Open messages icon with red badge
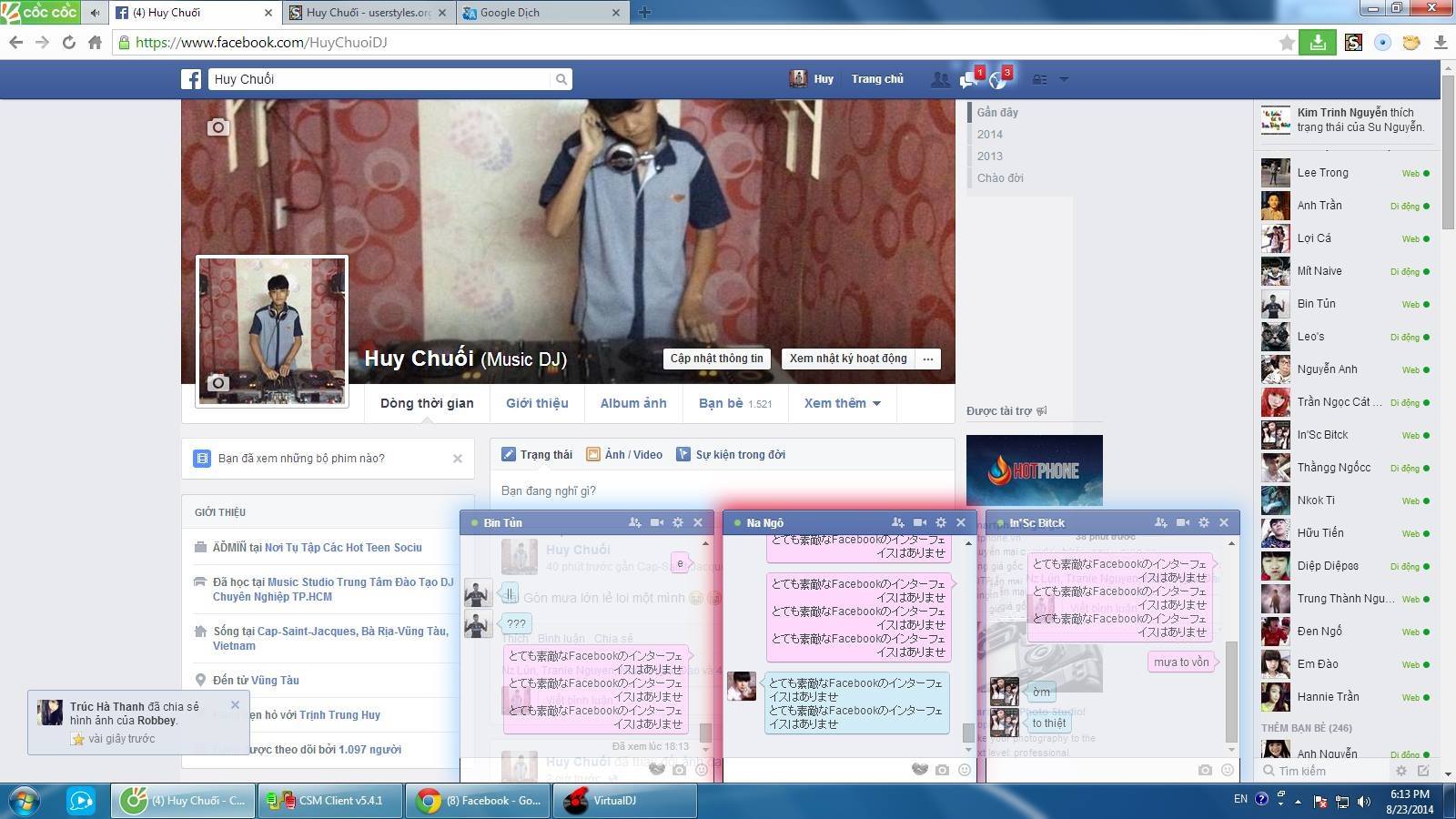The image size is (1456, 819). (x=970, y=78)
